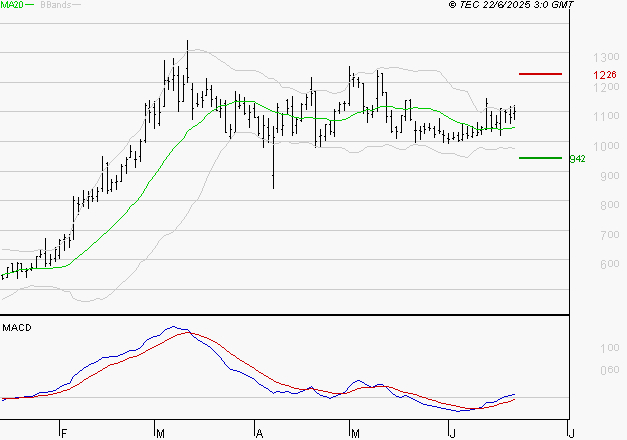
Task: Click the MA20 legend label
Action: click(12, 5)
